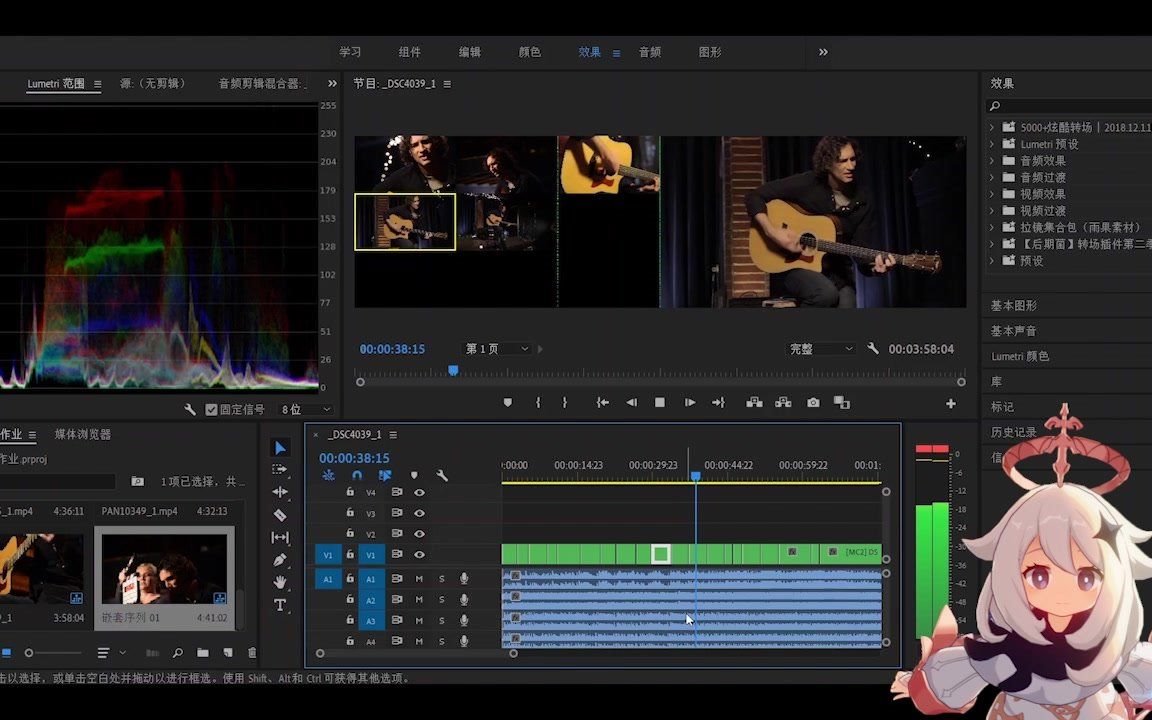Open the 第1页 page dropdown
The height and width of the screenshot is (720, 1152).
pos(497,348)
